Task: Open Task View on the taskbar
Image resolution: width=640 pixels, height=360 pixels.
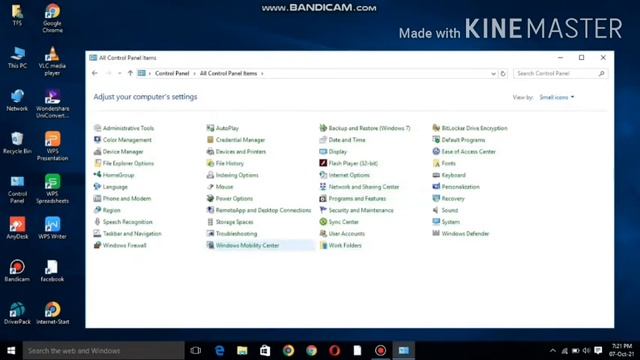Action: (196, 351)
